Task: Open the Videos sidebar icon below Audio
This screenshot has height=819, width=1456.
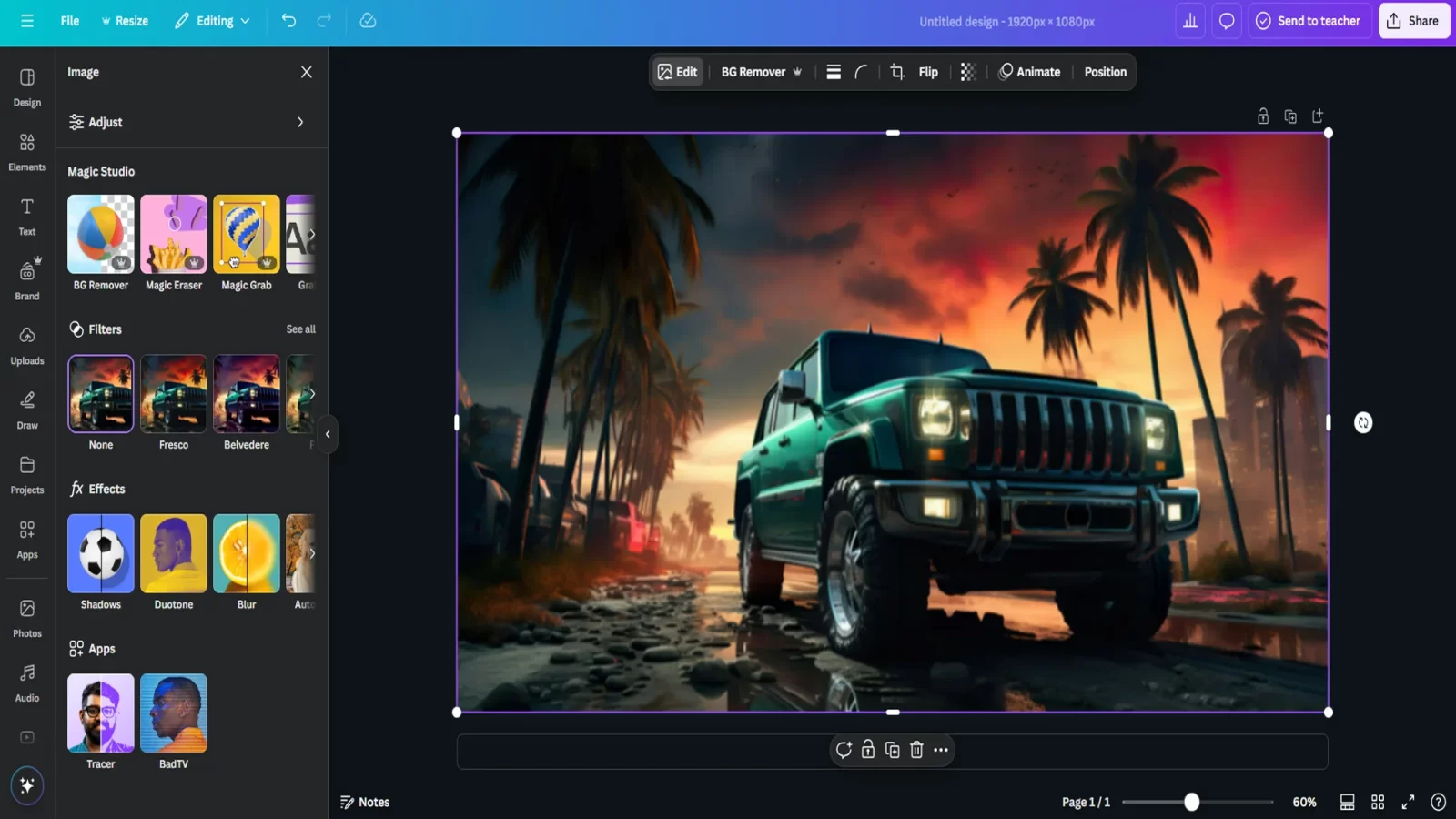Action: tap(27, 737)
